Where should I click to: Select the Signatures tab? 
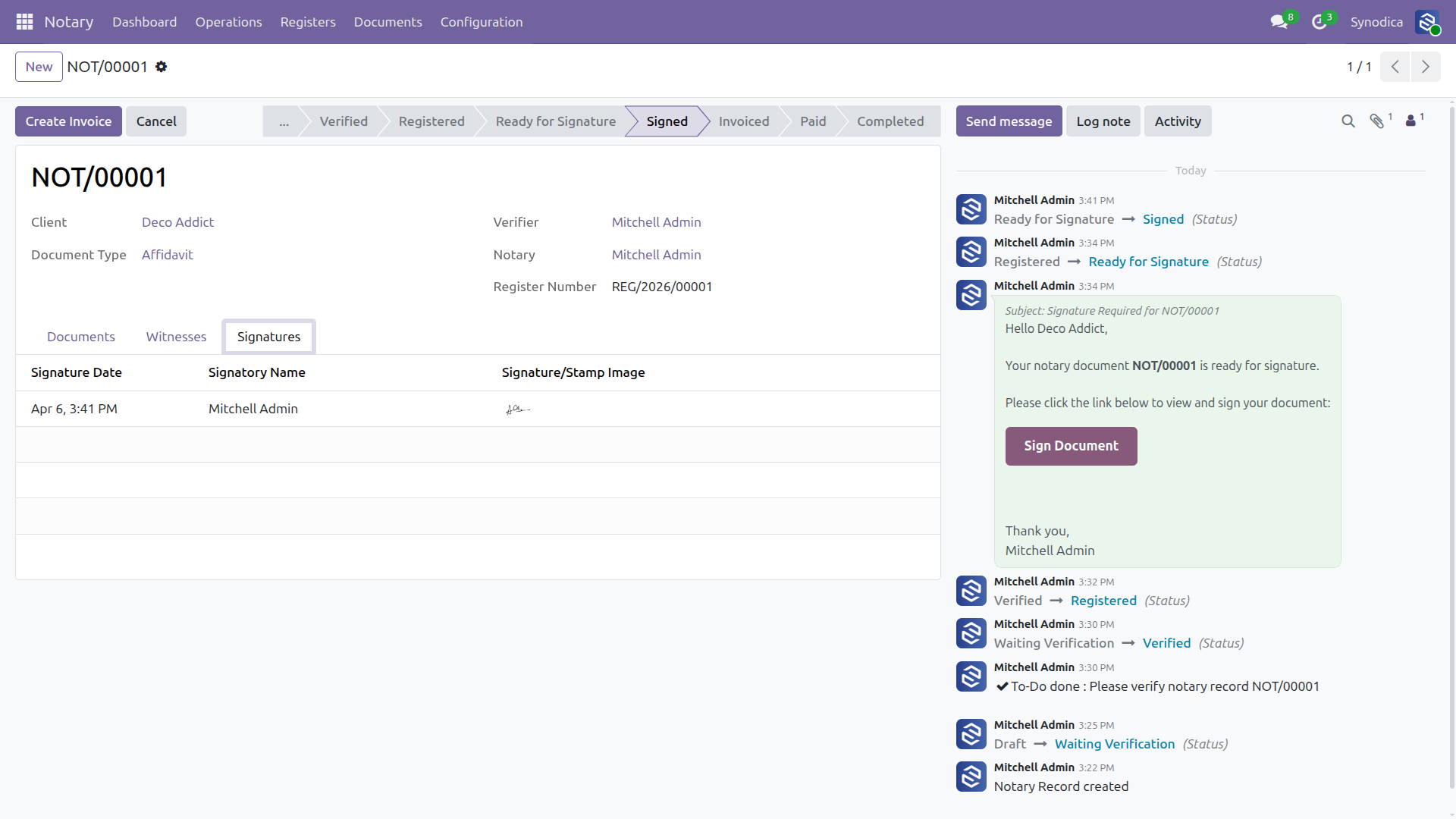coord(268,337)
